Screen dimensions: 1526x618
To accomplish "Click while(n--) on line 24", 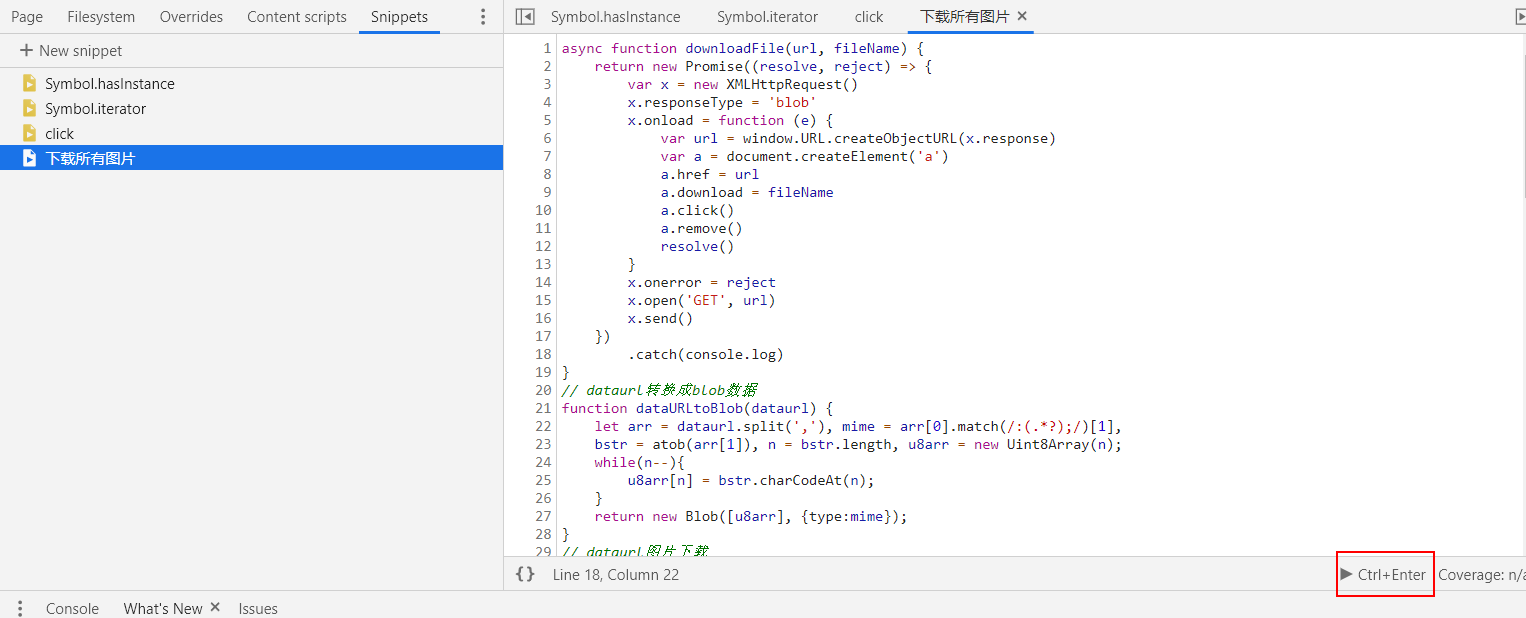I will (635, 462).
